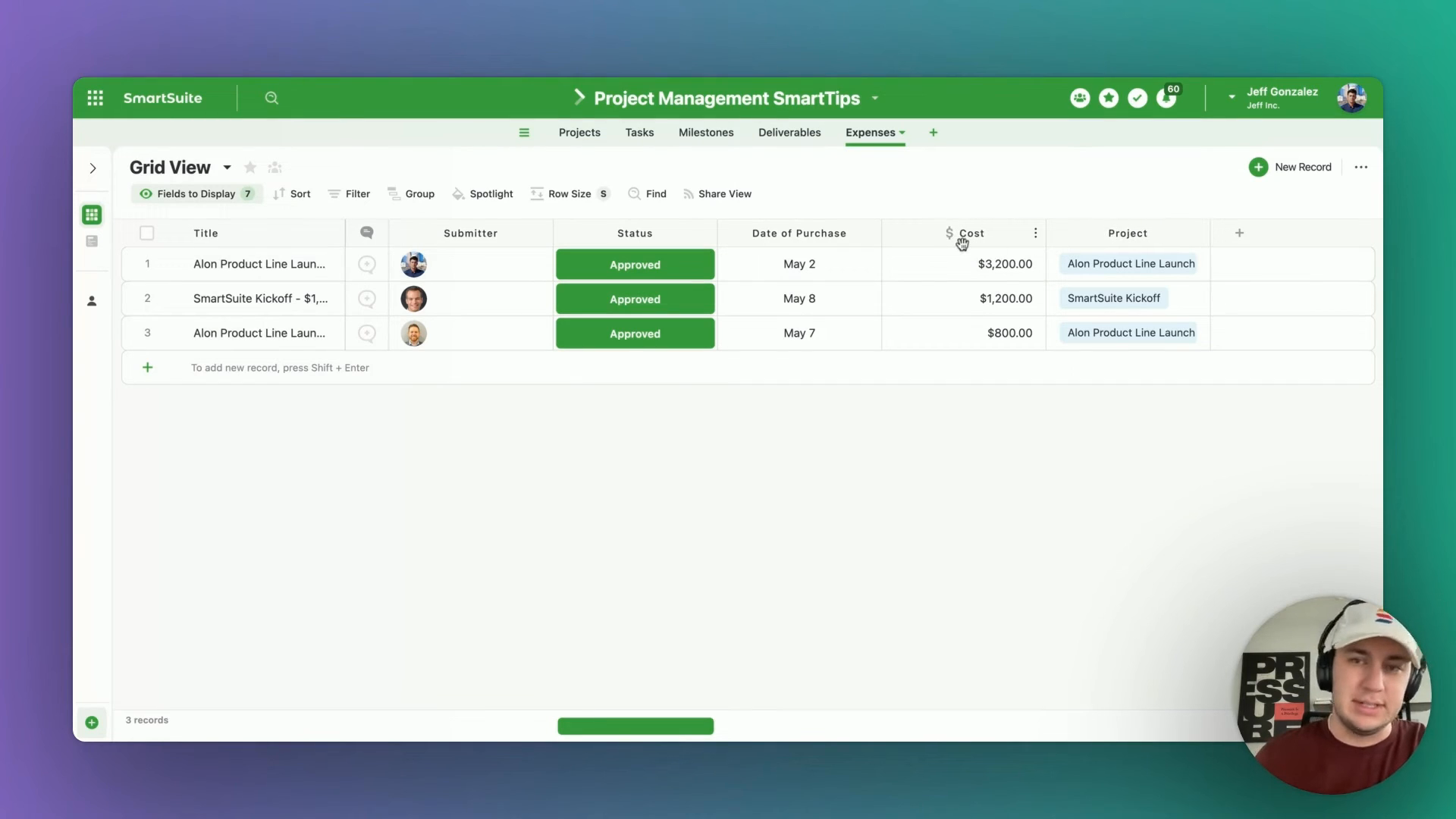Click the search magnifier in header

point(271,98)
